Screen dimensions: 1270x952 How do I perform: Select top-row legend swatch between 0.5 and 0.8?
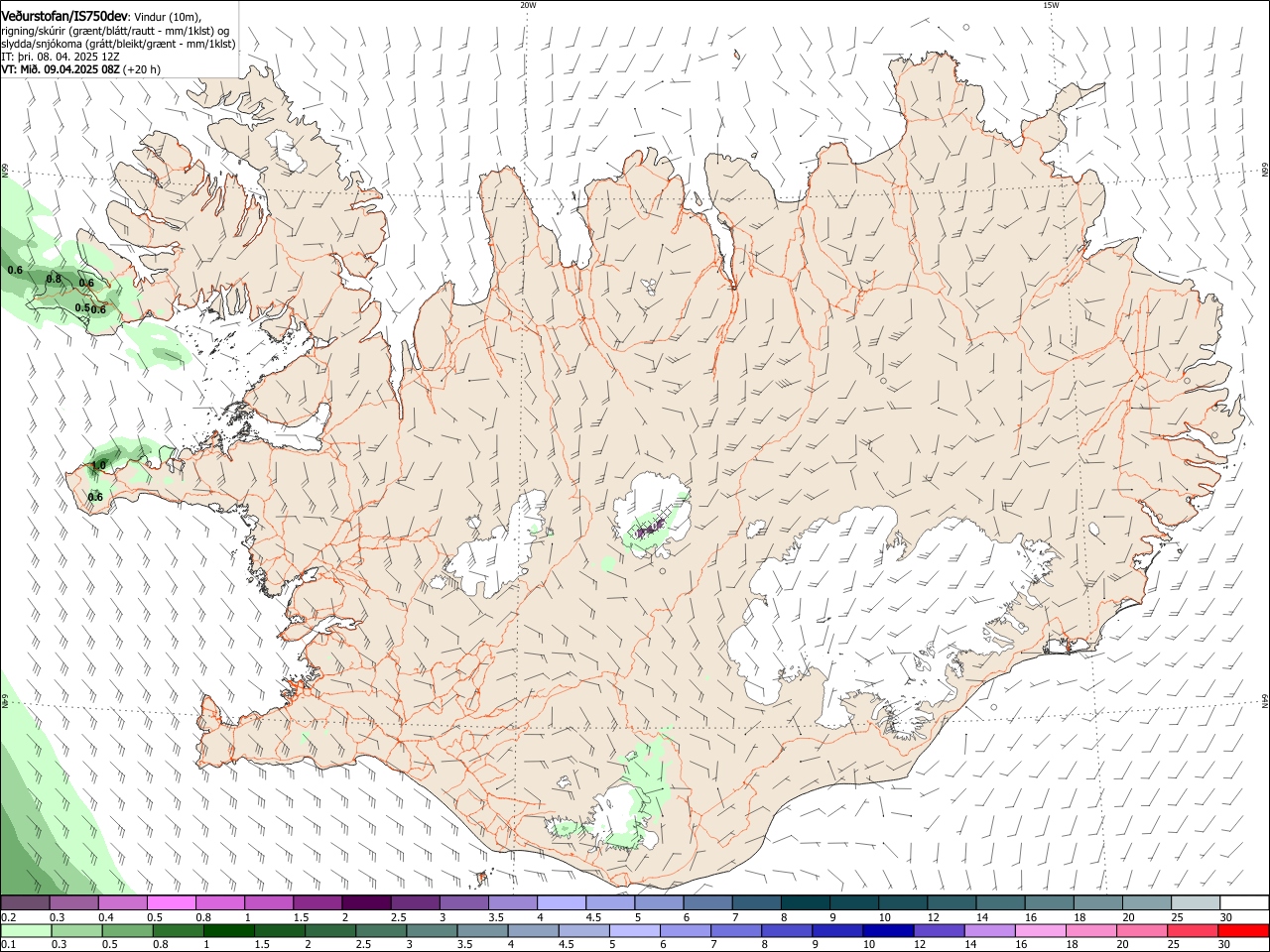(x=172, y=902)
